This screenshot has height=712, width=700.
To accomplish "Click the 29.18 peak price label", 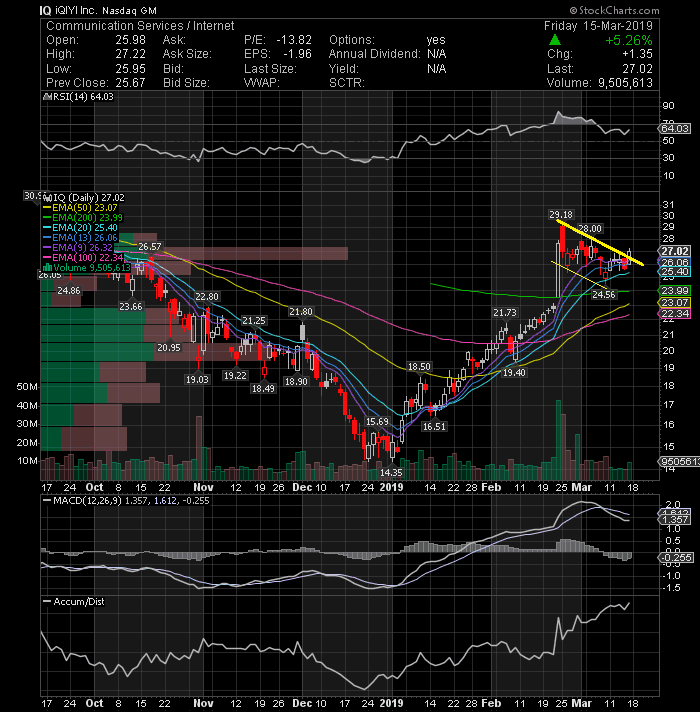I will click(x=561, y=214).
